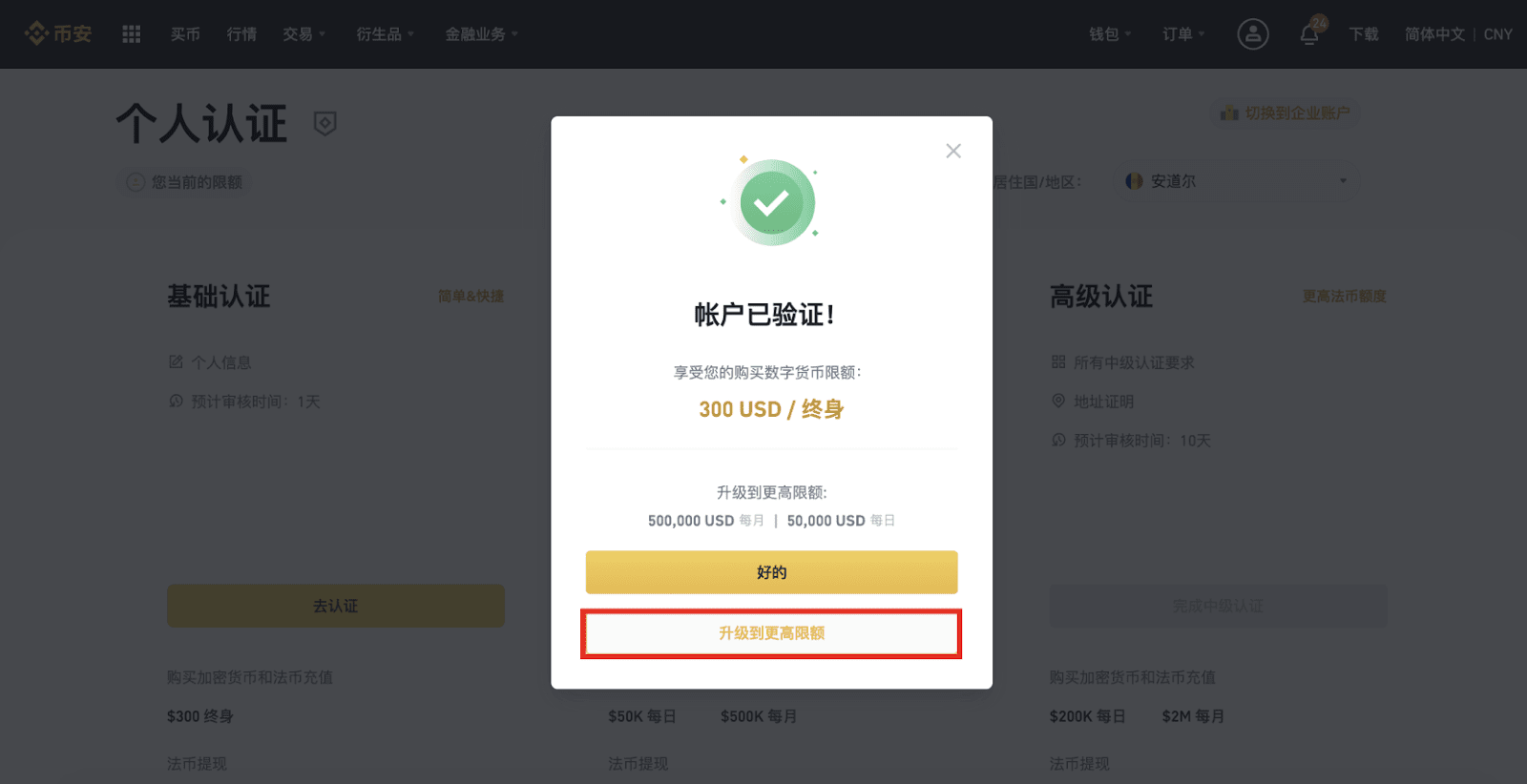
Task: Open the 安道尔 country selector dropdown
Action: 1236,181
